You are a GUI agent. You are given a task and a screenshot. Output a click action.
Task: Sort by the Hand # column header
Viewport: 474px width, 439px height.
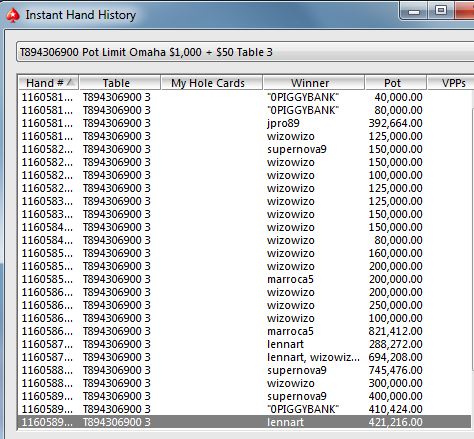(49, 83)
